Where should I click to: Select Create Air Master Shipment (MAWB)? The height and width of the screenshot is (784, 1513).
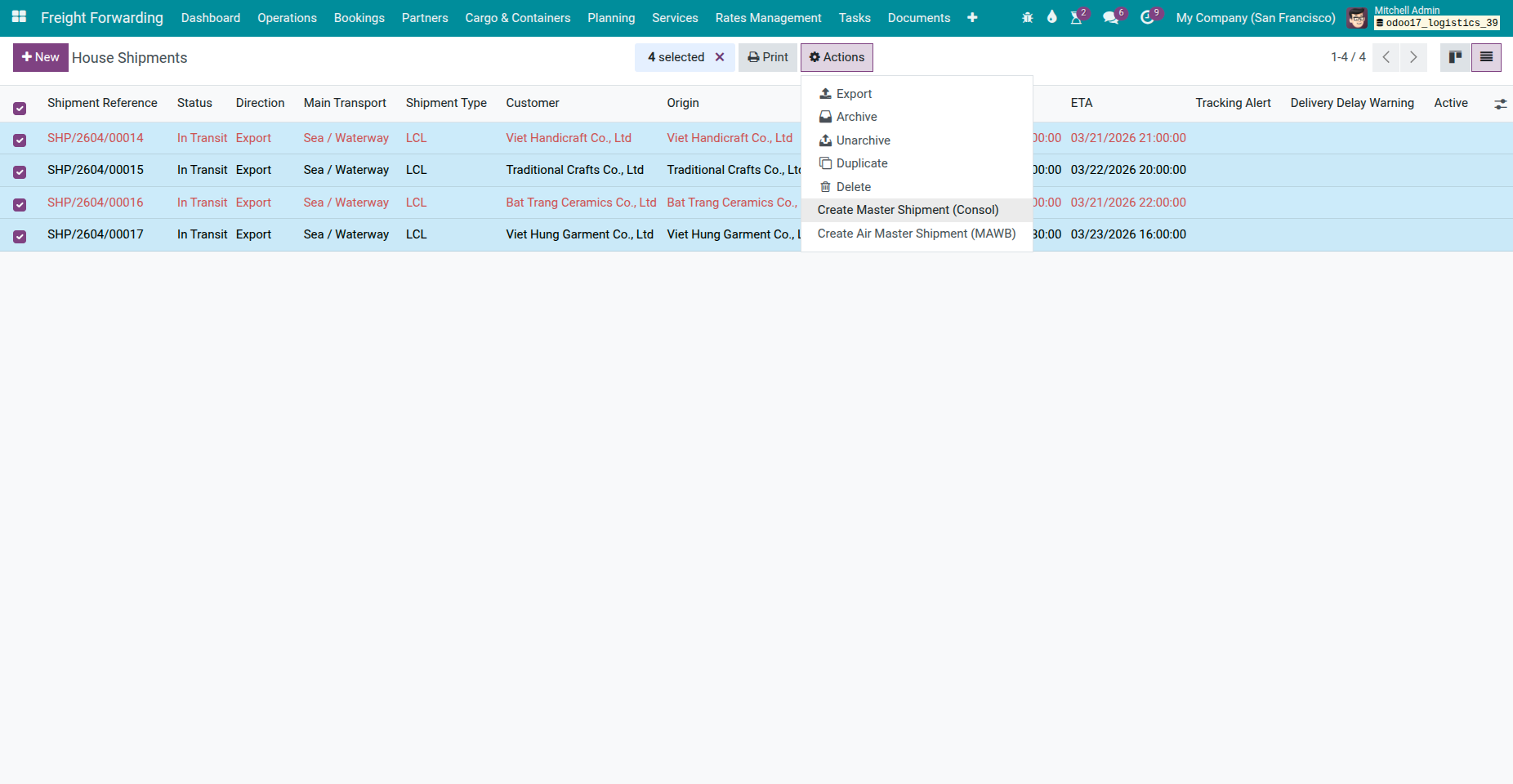(x=916, y=234)
